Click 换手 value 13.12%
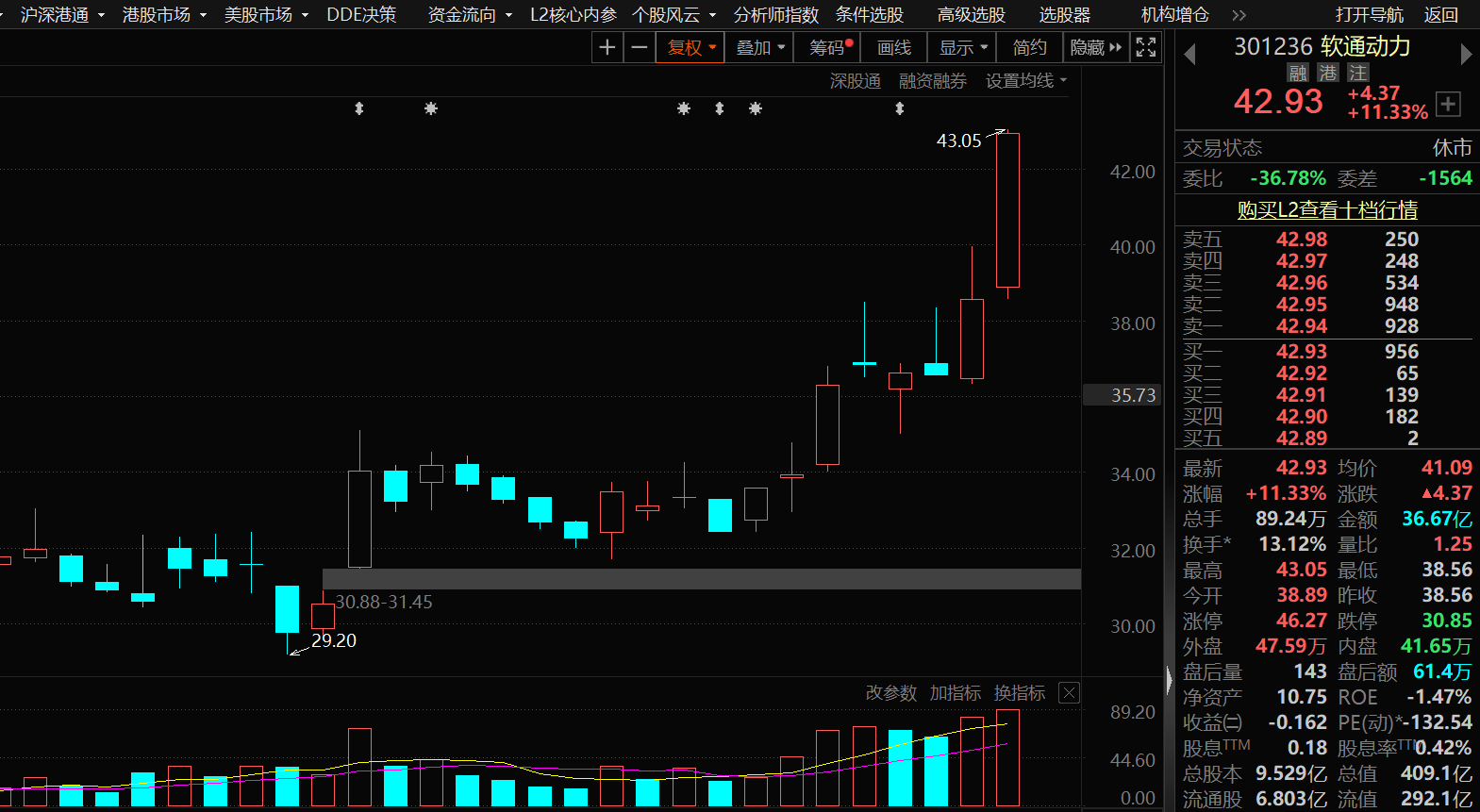 point(1292,544)
